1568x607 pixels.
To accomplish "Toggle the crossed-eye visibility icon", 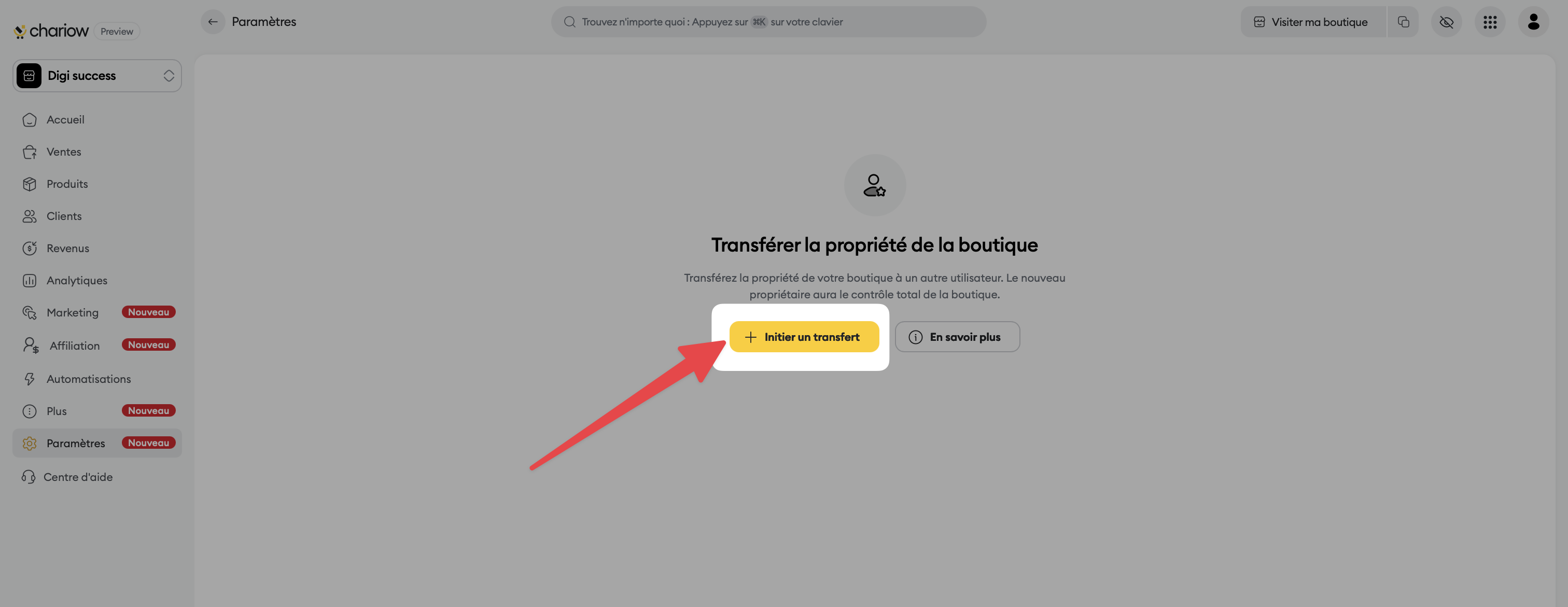I will pyautogui.click(x=1446, y=22).
